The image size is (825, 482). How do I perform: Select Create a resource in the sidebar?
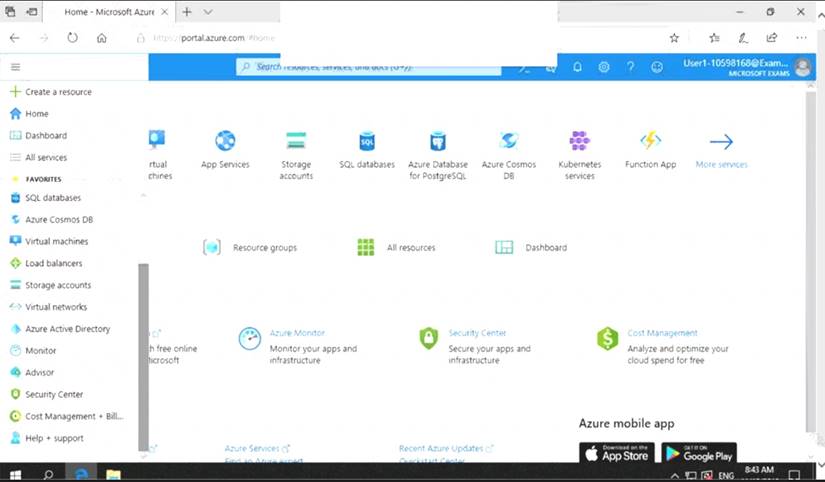click(51, 92)
